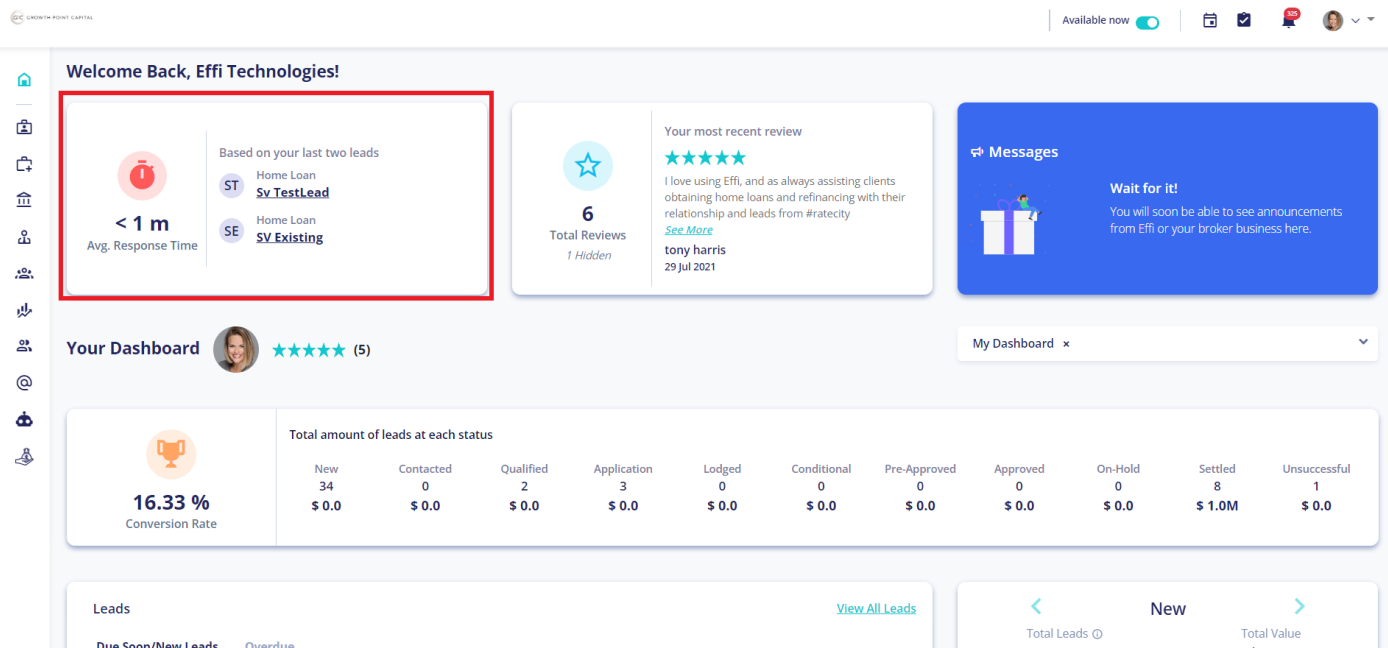Click the Lodged status column label
This screenshot has height=648, width=1388.
(x=722, y=469)
